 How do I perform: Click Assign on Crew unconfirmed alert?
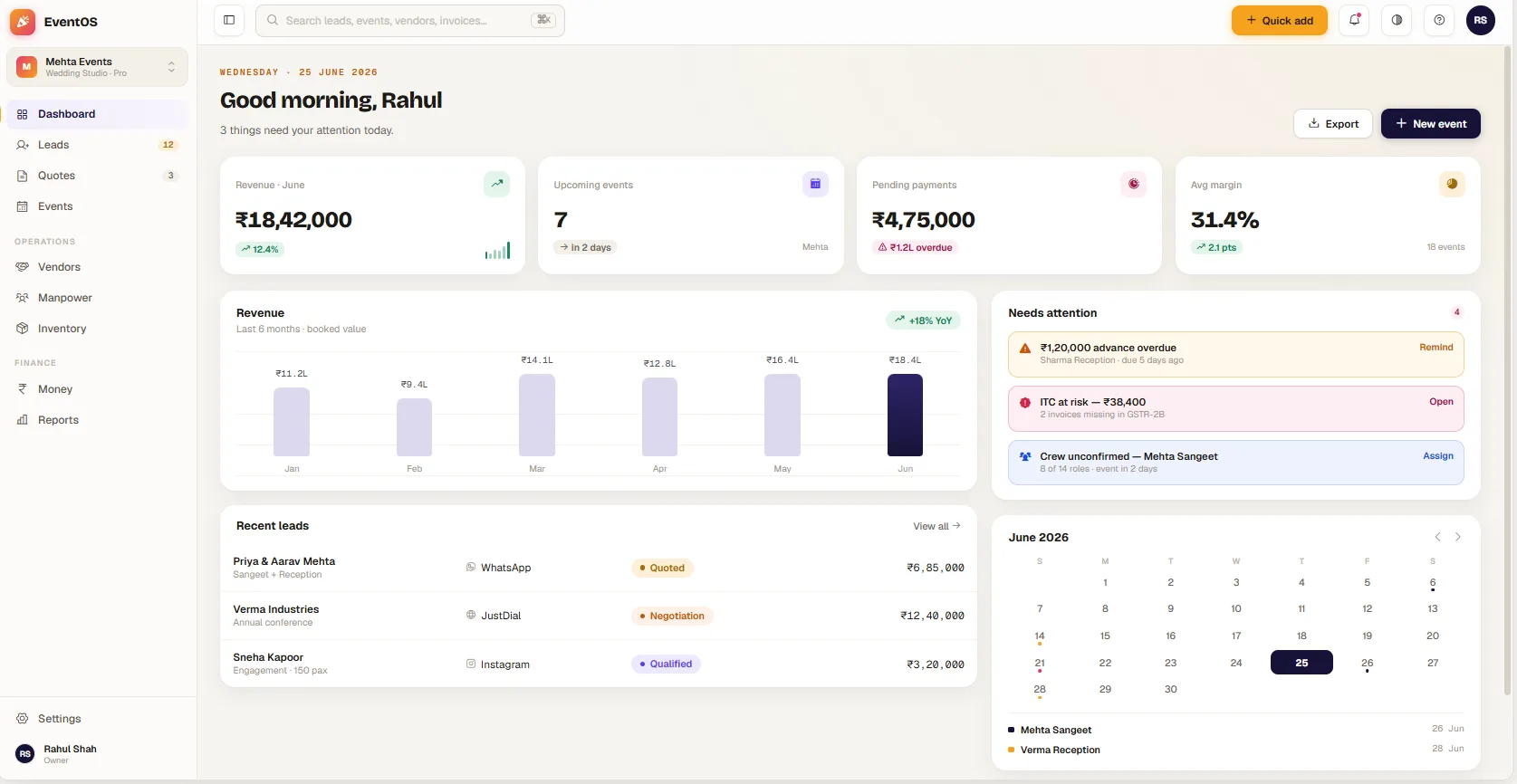coord(1438,456)
